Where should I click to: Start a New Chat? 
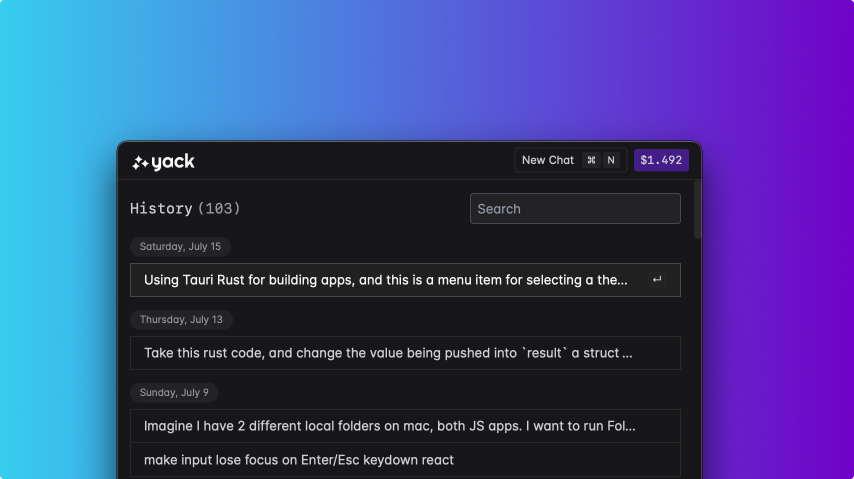point(571,160)
